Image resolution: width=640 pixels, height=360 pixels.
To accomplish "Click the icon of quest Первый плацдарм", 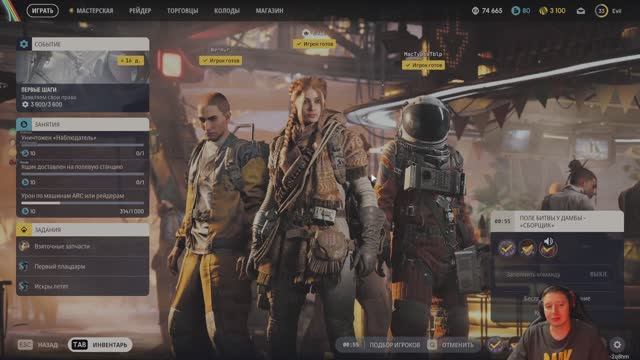I will pos(24,266).
